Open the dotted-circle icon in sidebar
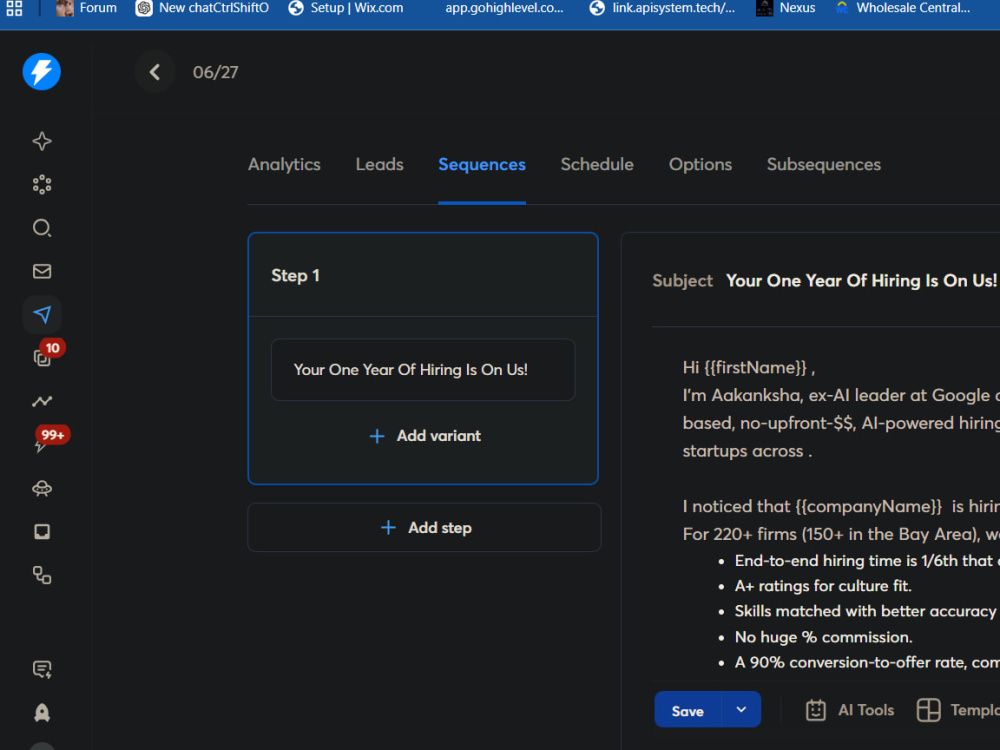The width and height of the screenshot is (1000, 750). click(x=42, y=184)
